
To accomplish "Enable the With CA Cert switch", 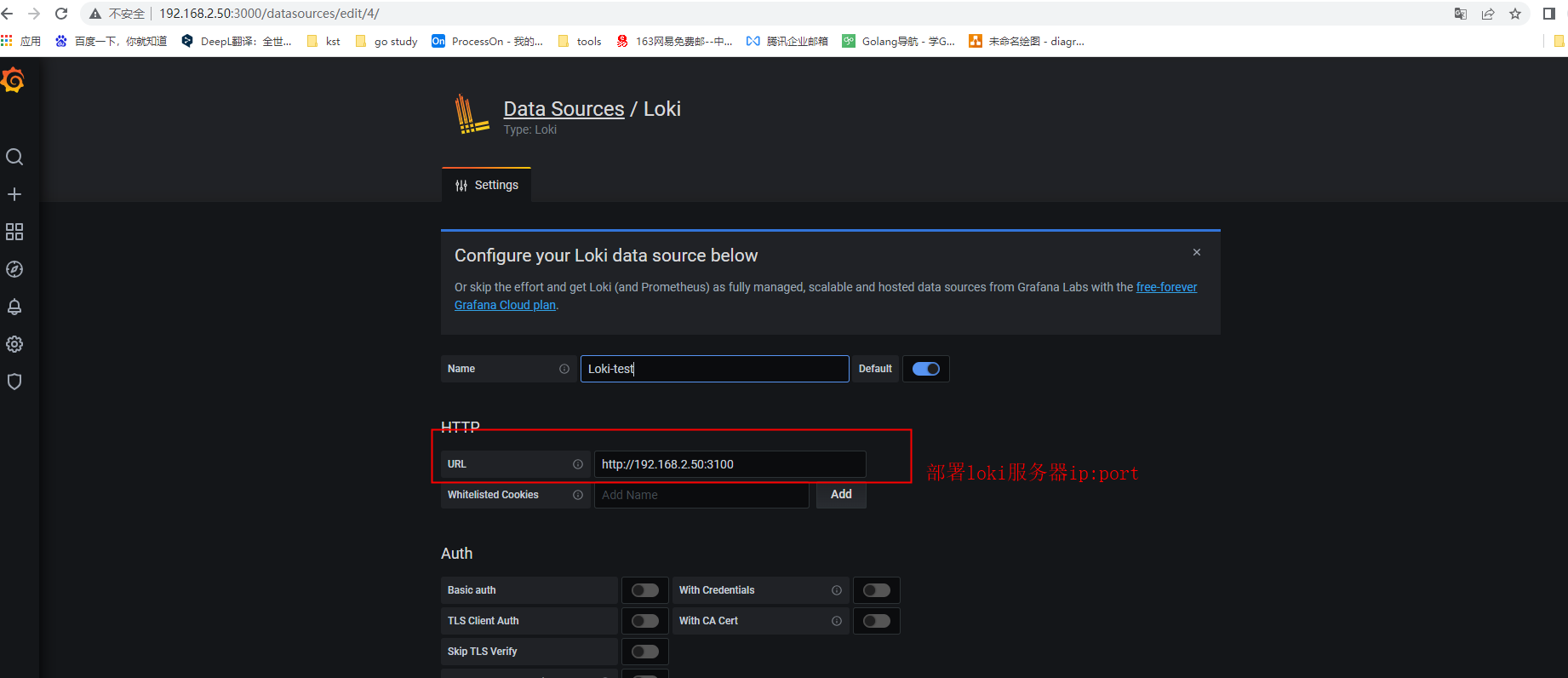I will [877, 621].
